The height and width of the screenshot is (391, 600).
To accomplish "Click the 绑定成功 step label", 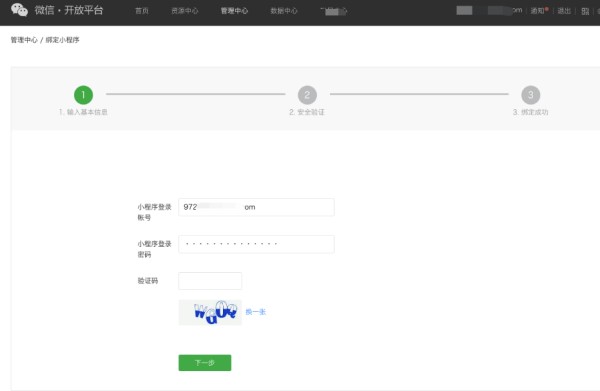I will (x=531, y=112).
